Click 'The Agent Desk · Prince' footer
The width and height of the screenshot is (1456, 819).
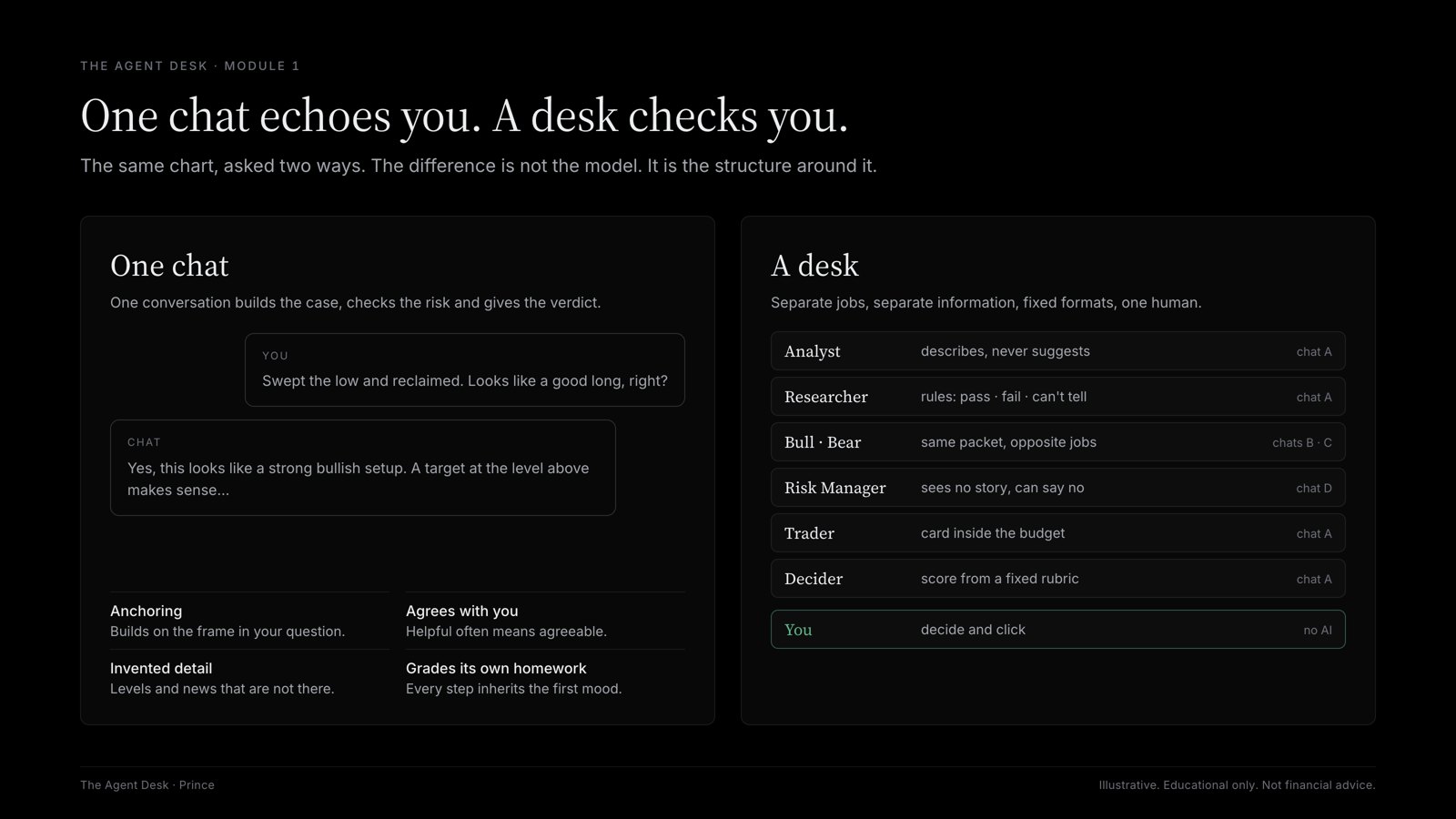(x=147, y=784)
